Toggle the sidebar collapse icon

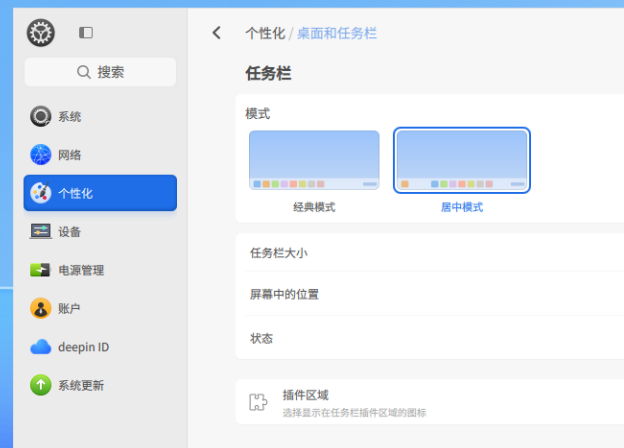coord(86,33)
